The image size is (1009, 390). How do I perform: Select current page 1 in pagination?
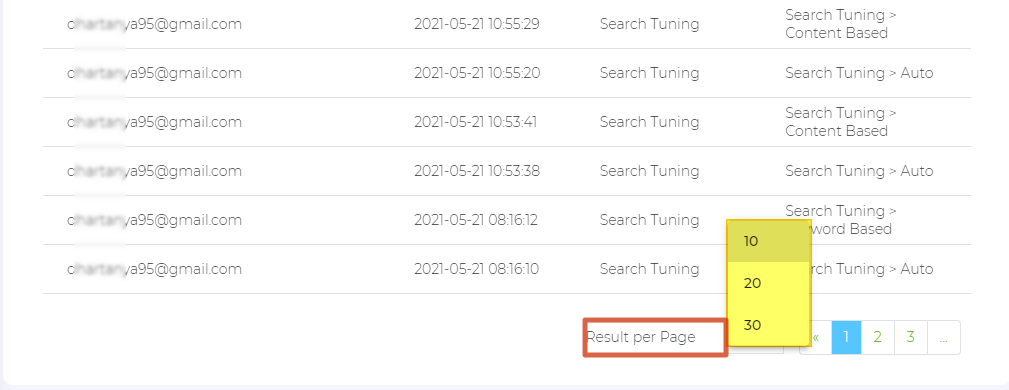(846, 337)
